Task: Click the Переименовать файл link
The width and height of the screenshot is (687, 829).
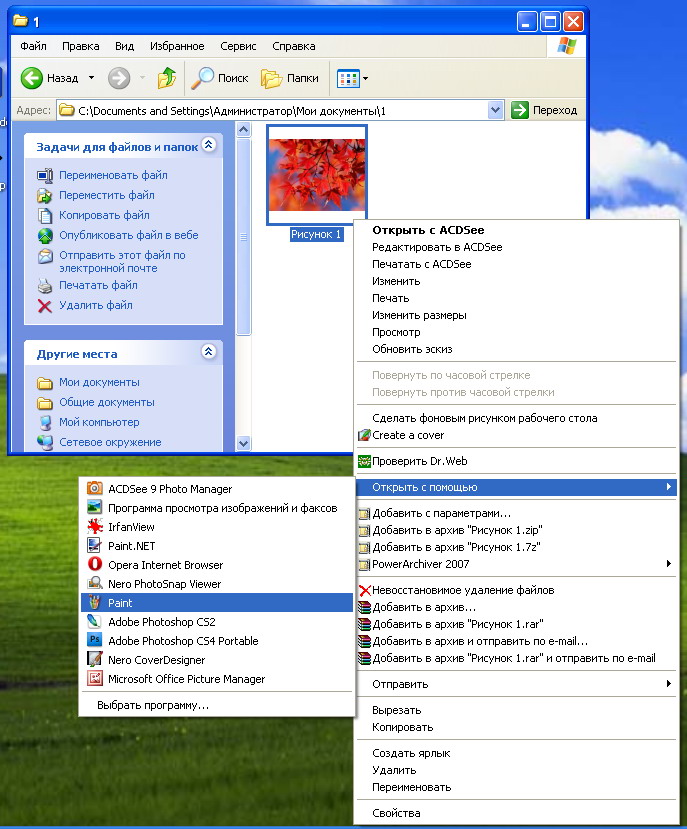Action: coord(112,175)
